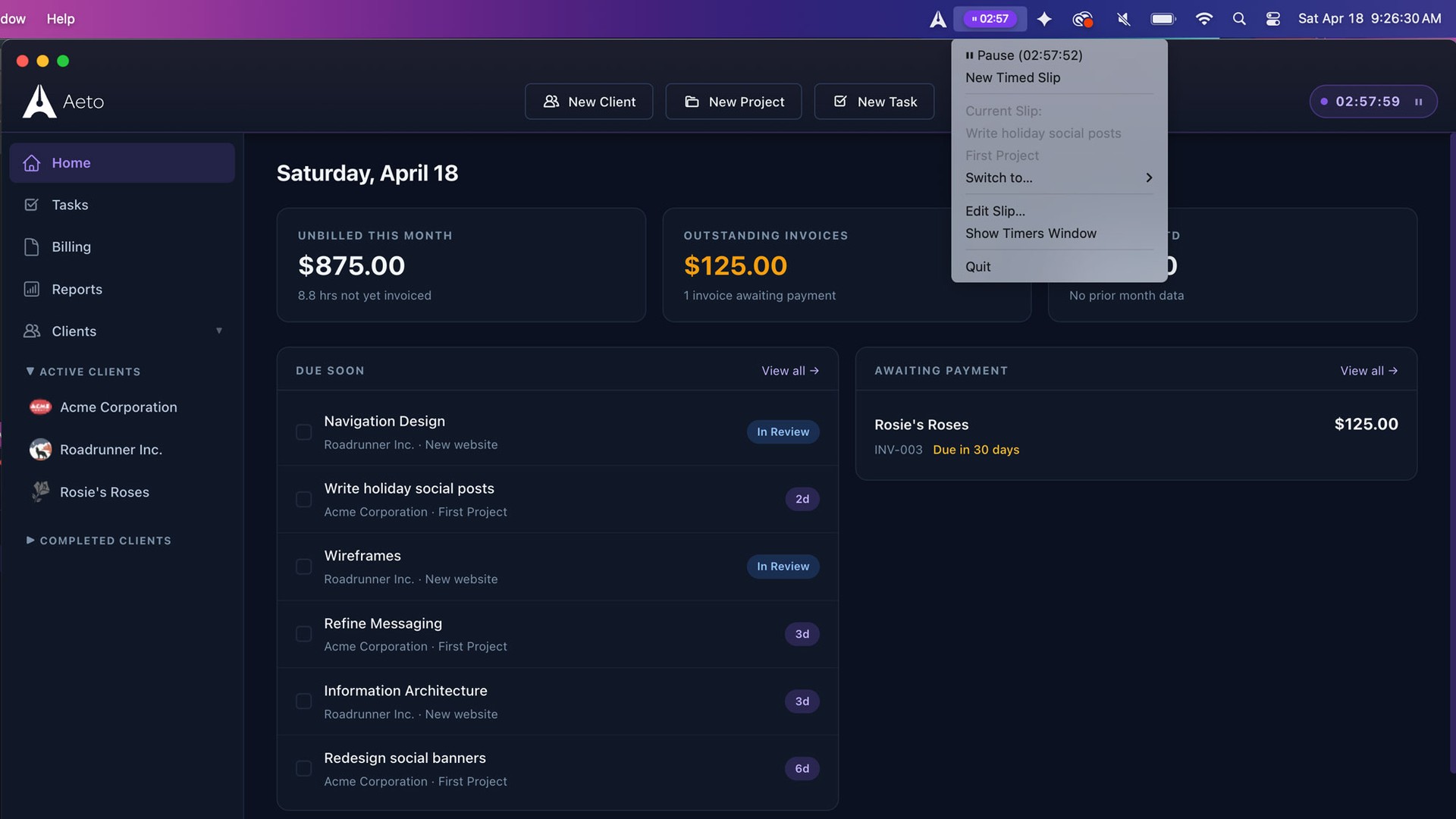Click the Aeto logo in header
1456x819 pixels.
click(x=64, y=102)
